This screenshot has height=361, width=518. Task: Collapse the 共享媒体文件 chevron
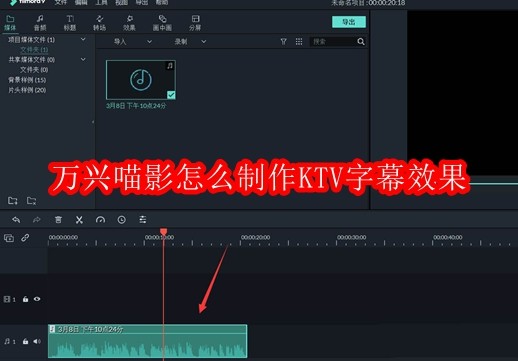tap(83, 59)
